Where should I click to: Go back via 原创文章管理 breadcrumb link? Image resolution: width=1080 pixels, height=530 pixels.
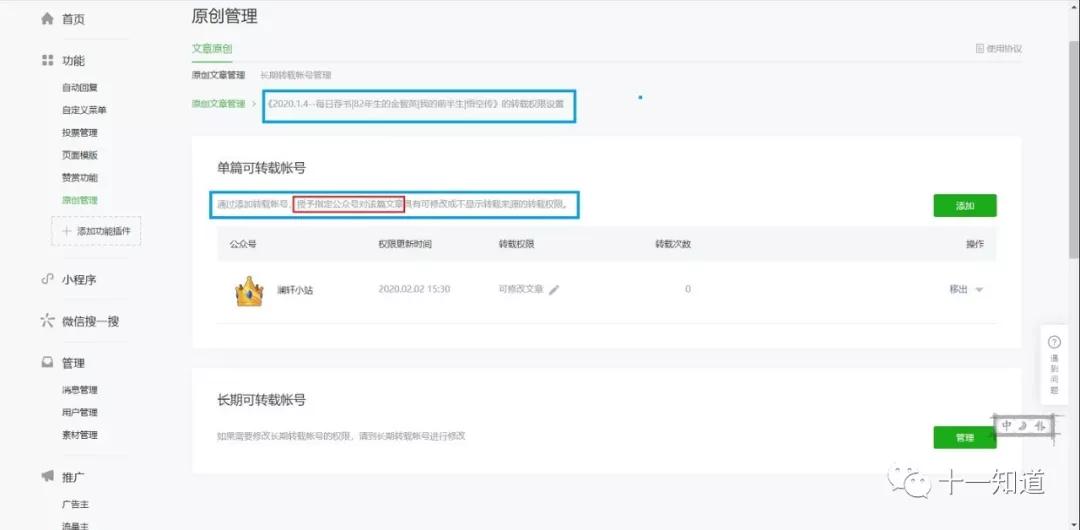pyautogui.click(x=218, y=104)
